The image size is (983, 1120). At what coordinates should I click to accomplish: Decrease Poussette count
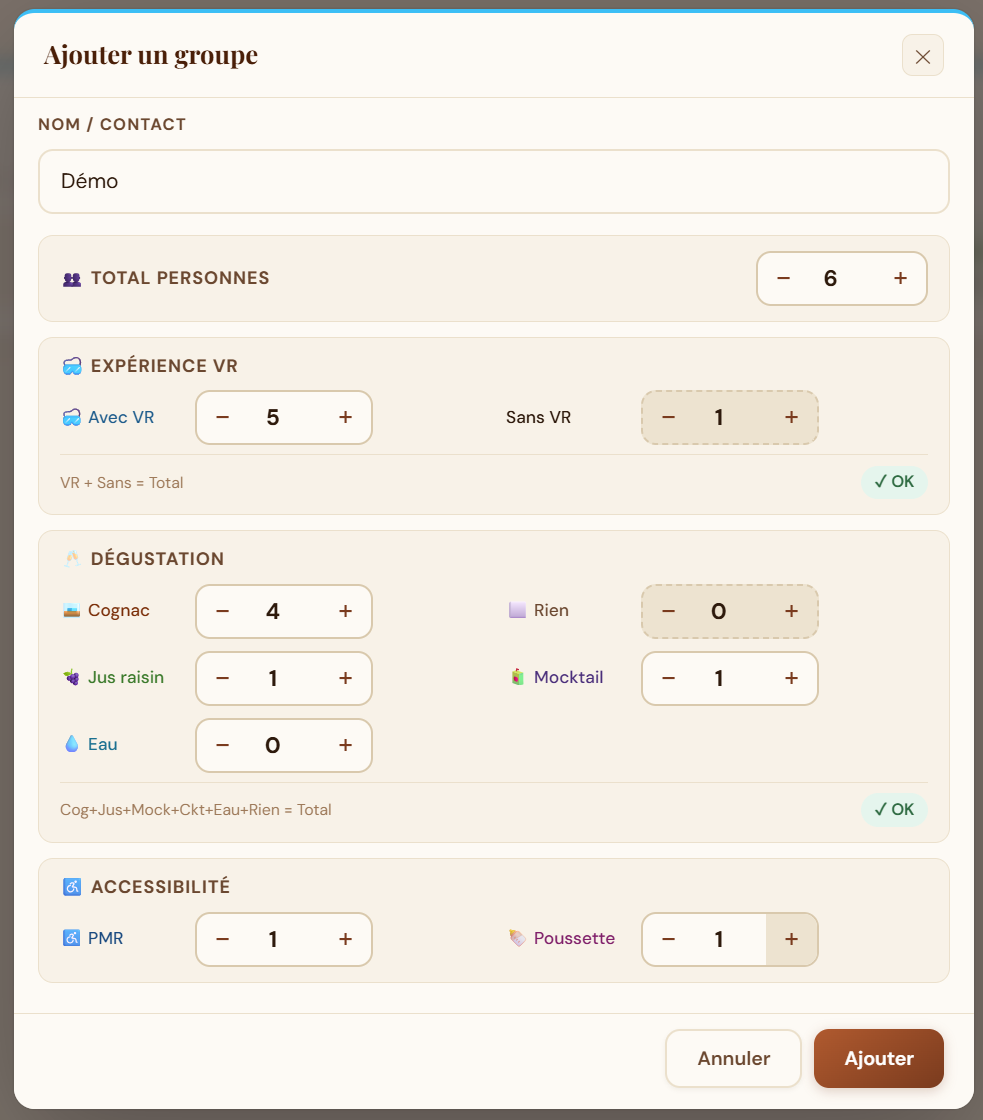point(668,939)
